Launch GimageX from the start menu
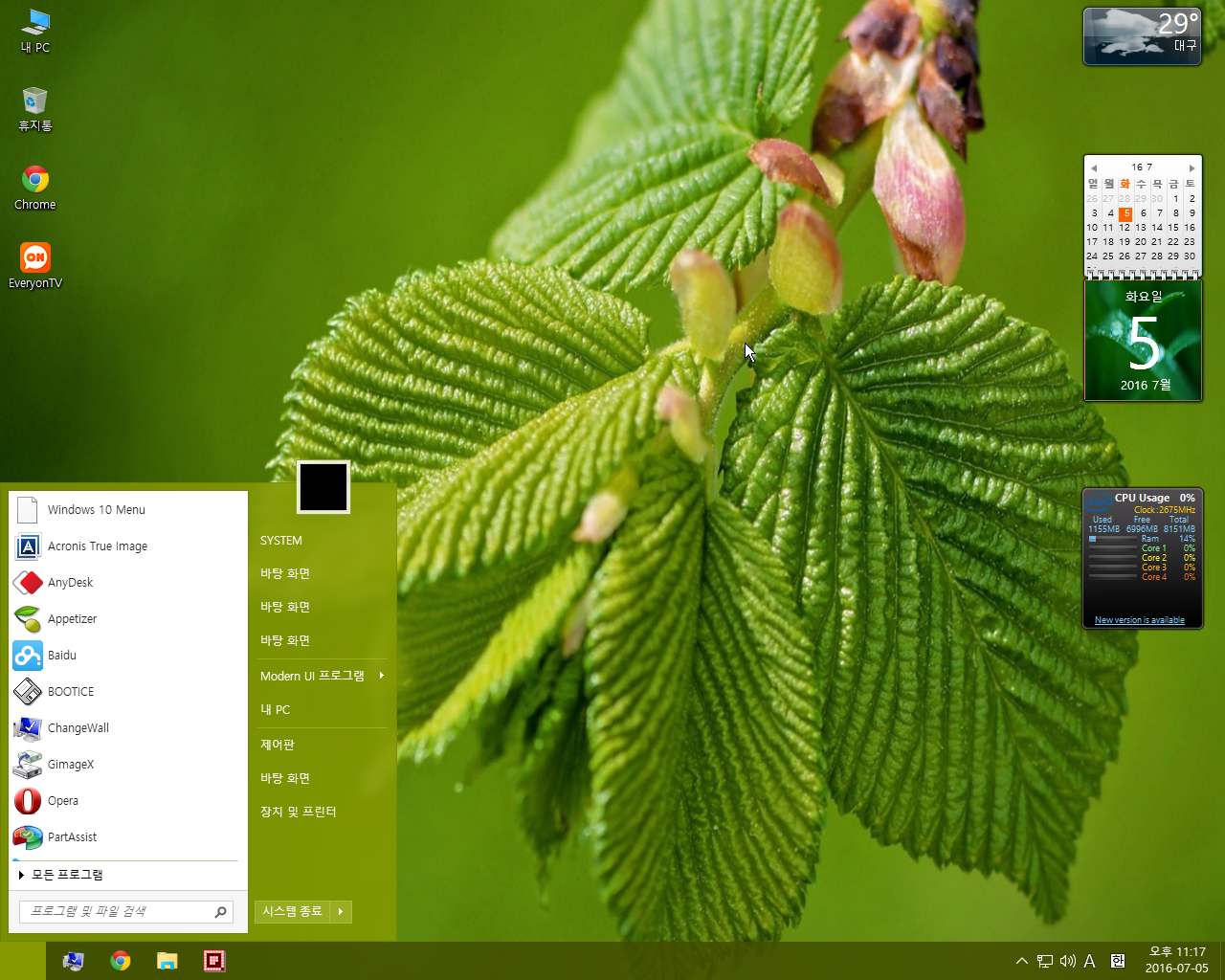 click(x=128, y=765)
